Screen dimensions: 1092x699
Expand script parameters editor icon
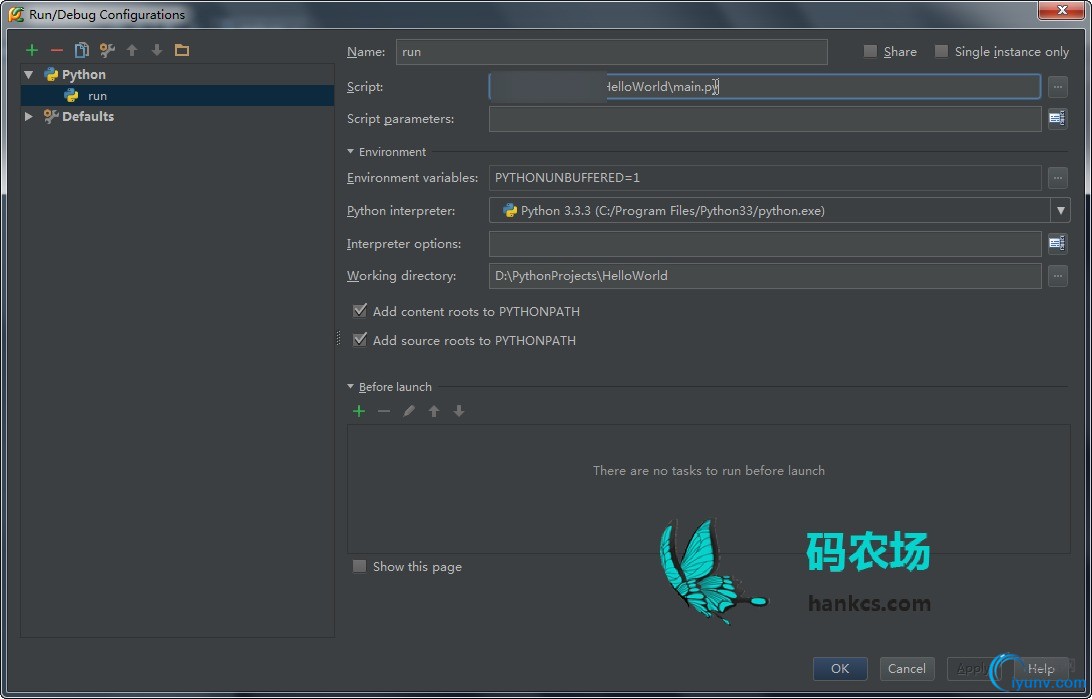[x=1057, y=119]
